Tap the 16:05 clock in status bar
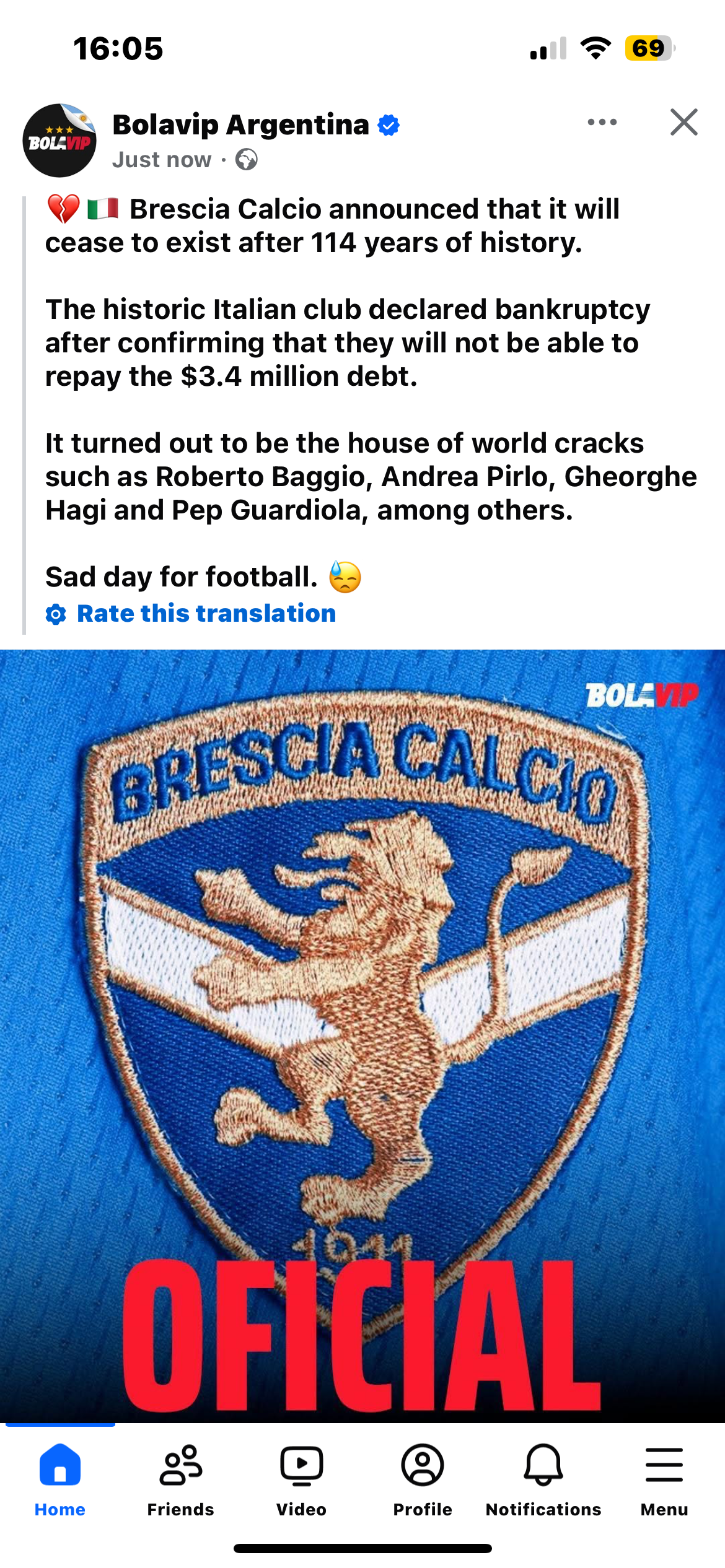Screen dimensions: 725x1568 pos(118,49)
